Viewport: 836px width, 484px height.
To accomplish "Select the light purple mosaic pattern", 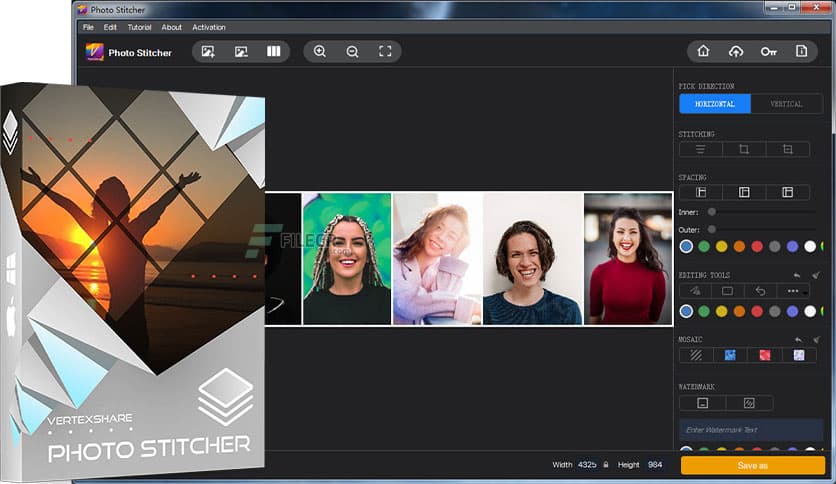I will (x=799, y=355).
